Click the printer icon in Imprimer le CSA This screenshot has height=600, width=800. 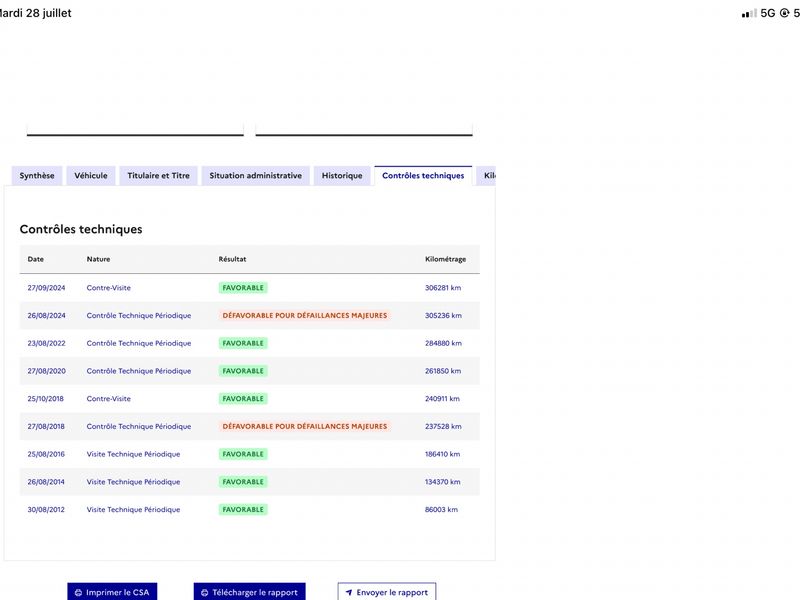pyautogui.click(x=78, y=593)
